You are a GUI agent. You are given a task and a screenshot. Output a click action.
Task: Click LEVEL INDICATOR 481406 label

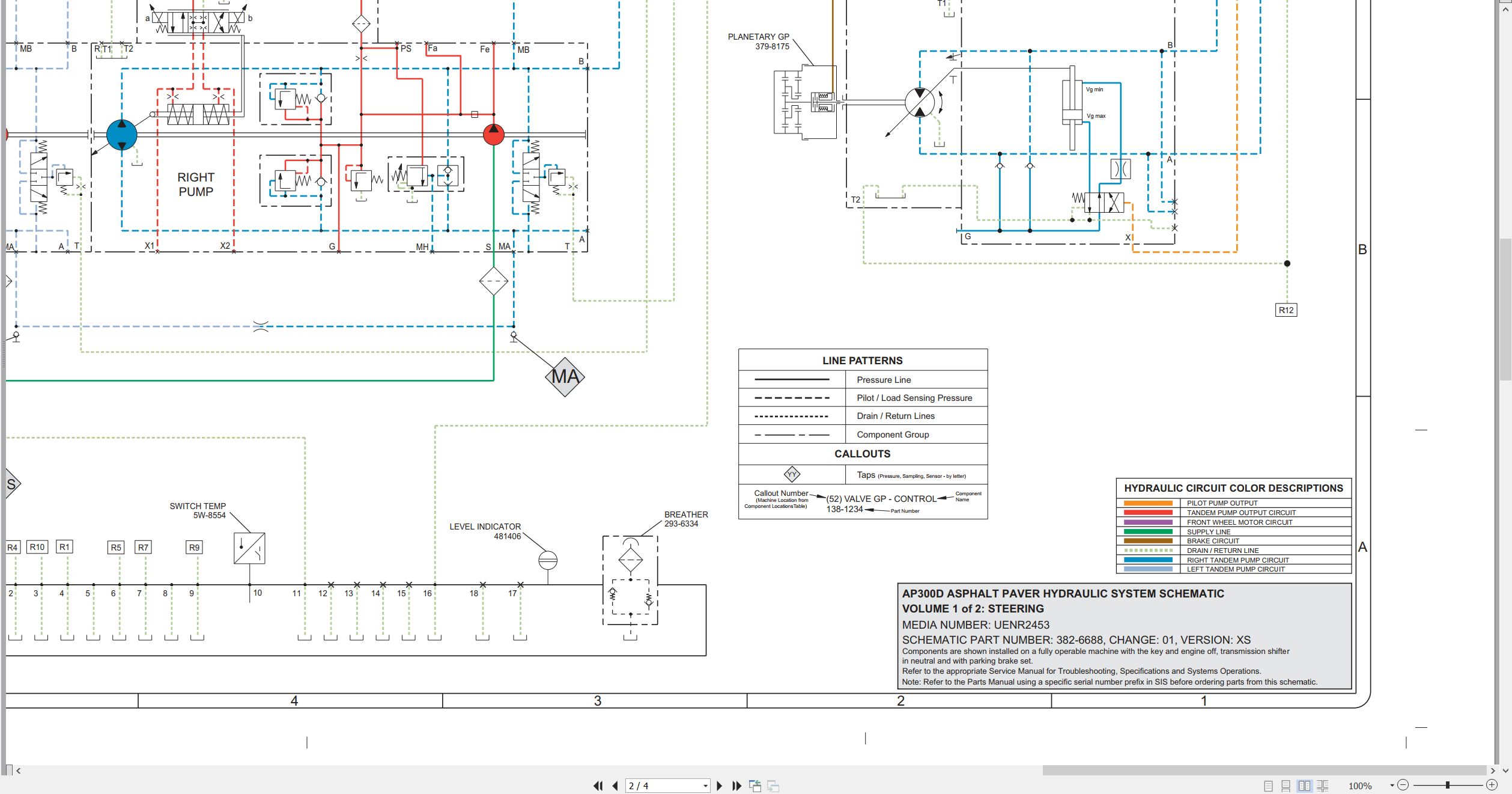(x=485, y=531)
